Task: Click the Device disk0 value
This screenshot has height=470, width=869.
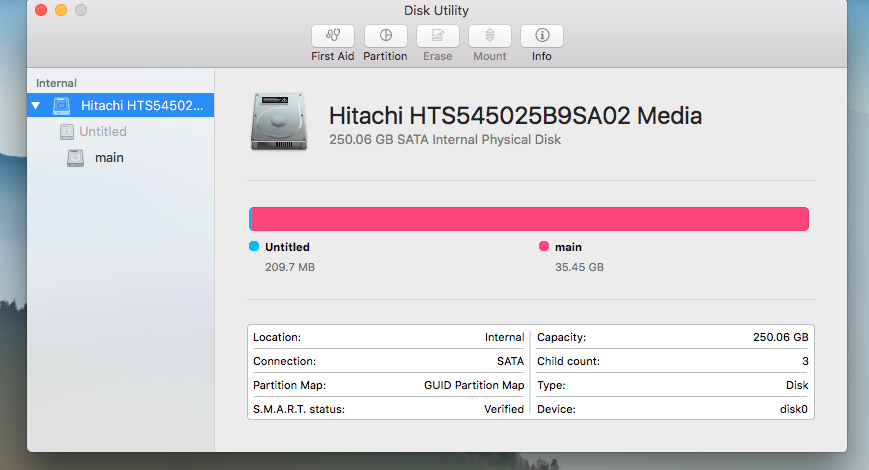Action: pos(794,409)
